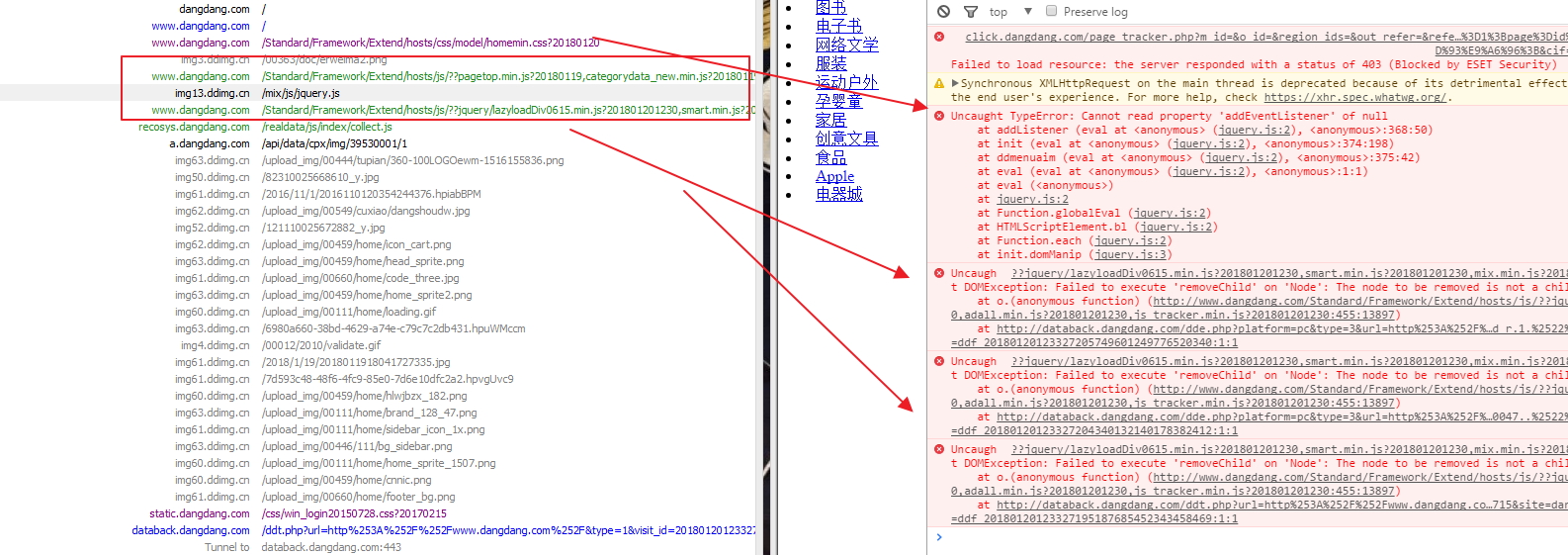Select the img13.ddimg.cn /mix/js/jquery.js request row
The width and height of the screenshot is (1568, 555).
[378, 93]
